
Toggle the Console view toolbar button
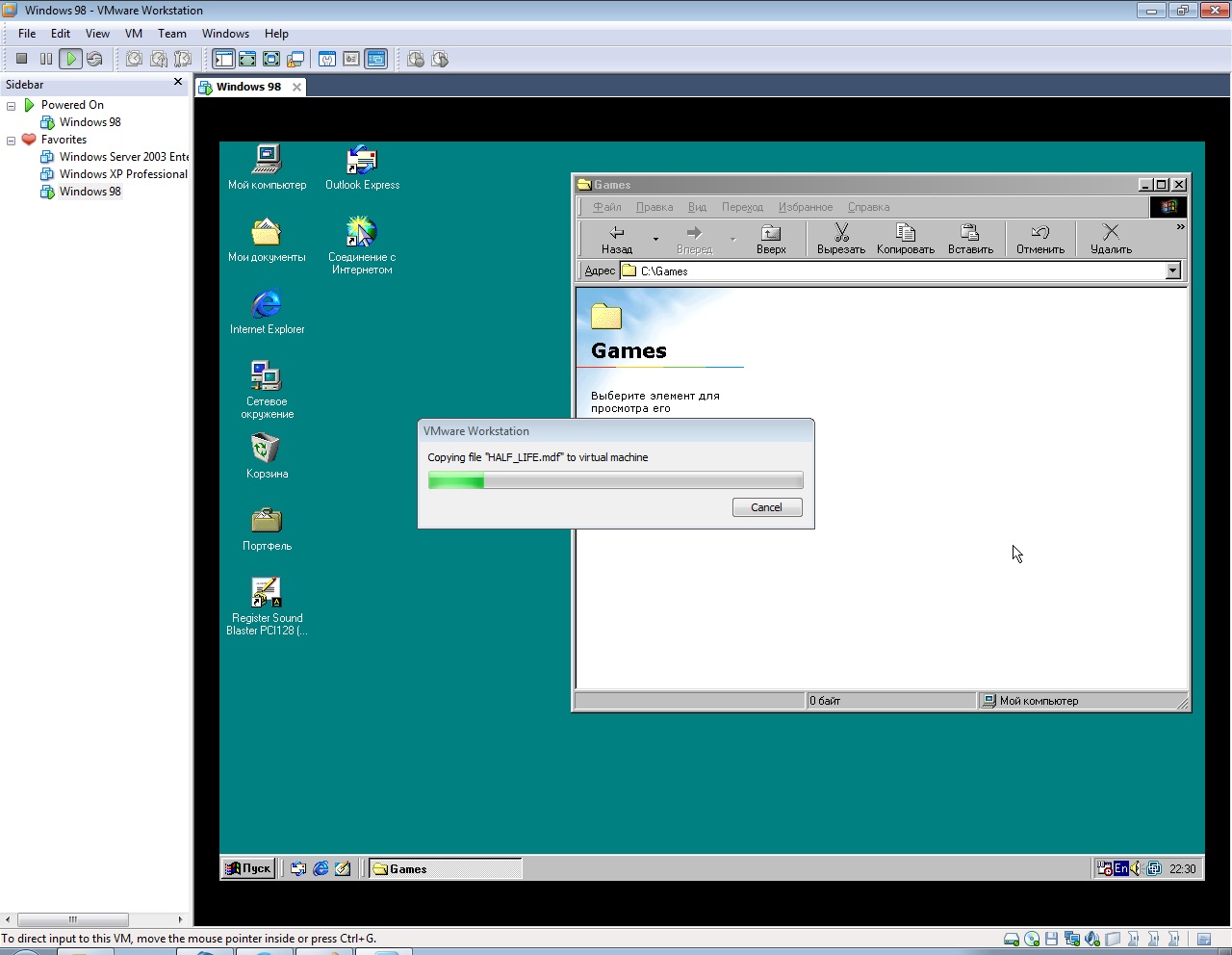pos(376,59)
